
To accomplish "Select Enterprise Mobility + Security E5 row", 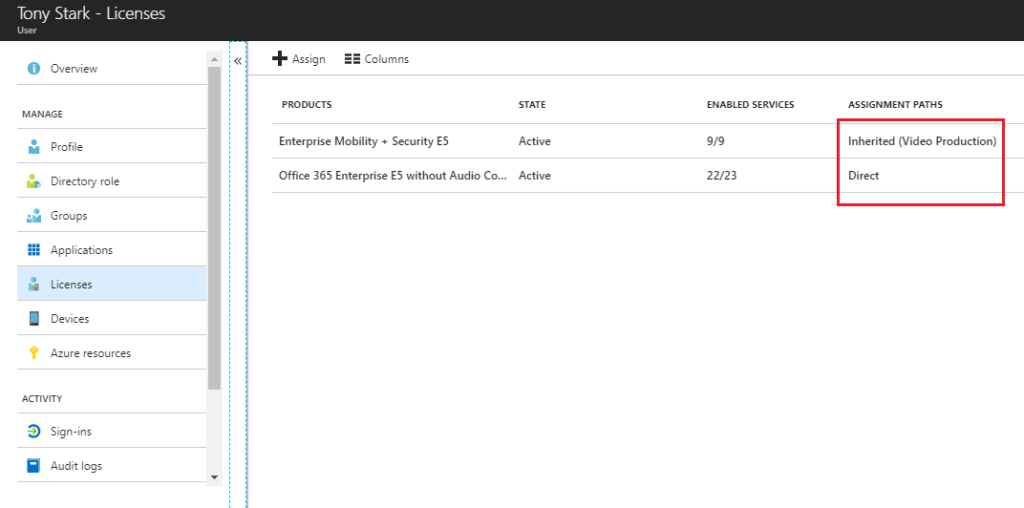I will (364, 142).
